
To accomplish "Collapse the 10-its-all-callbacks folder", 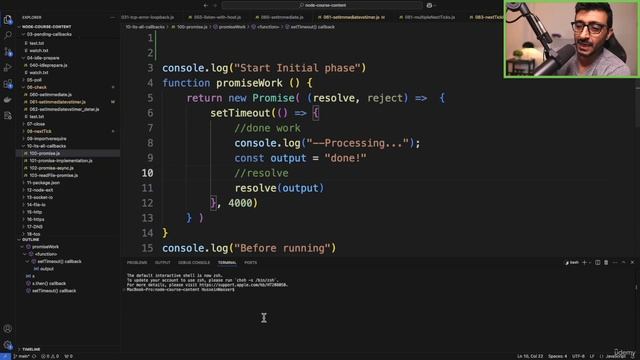I will 46,146.
